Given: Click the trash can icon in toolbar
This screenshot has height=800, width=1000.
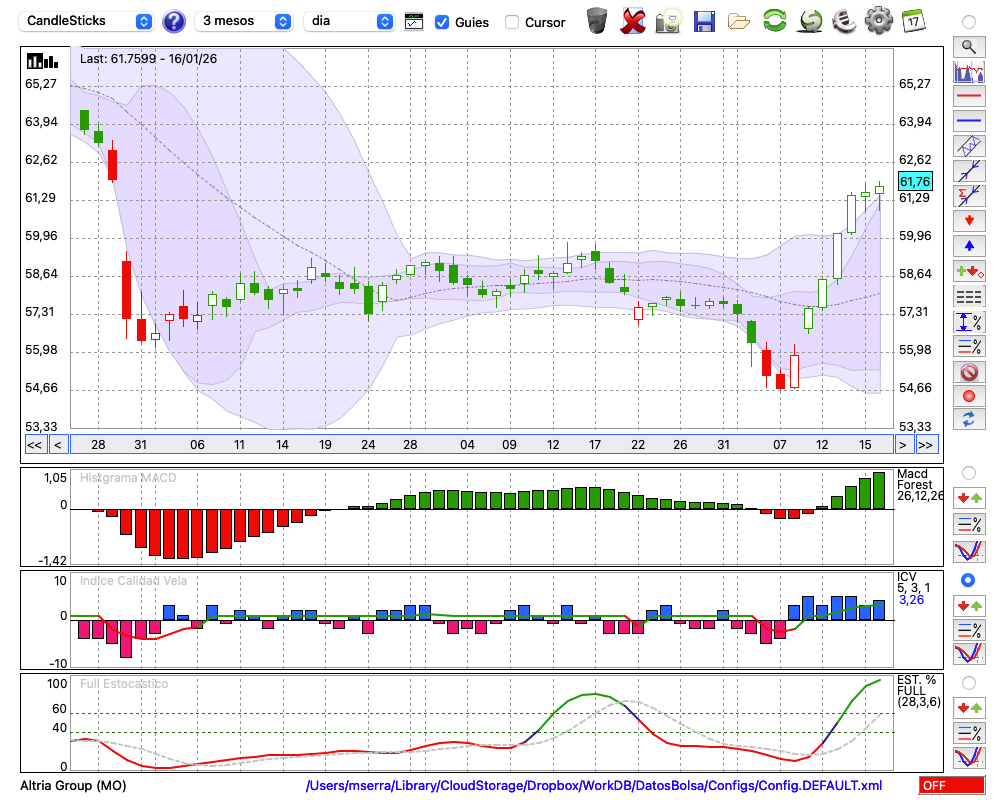Looking at the screenshot, I should 597,21.
